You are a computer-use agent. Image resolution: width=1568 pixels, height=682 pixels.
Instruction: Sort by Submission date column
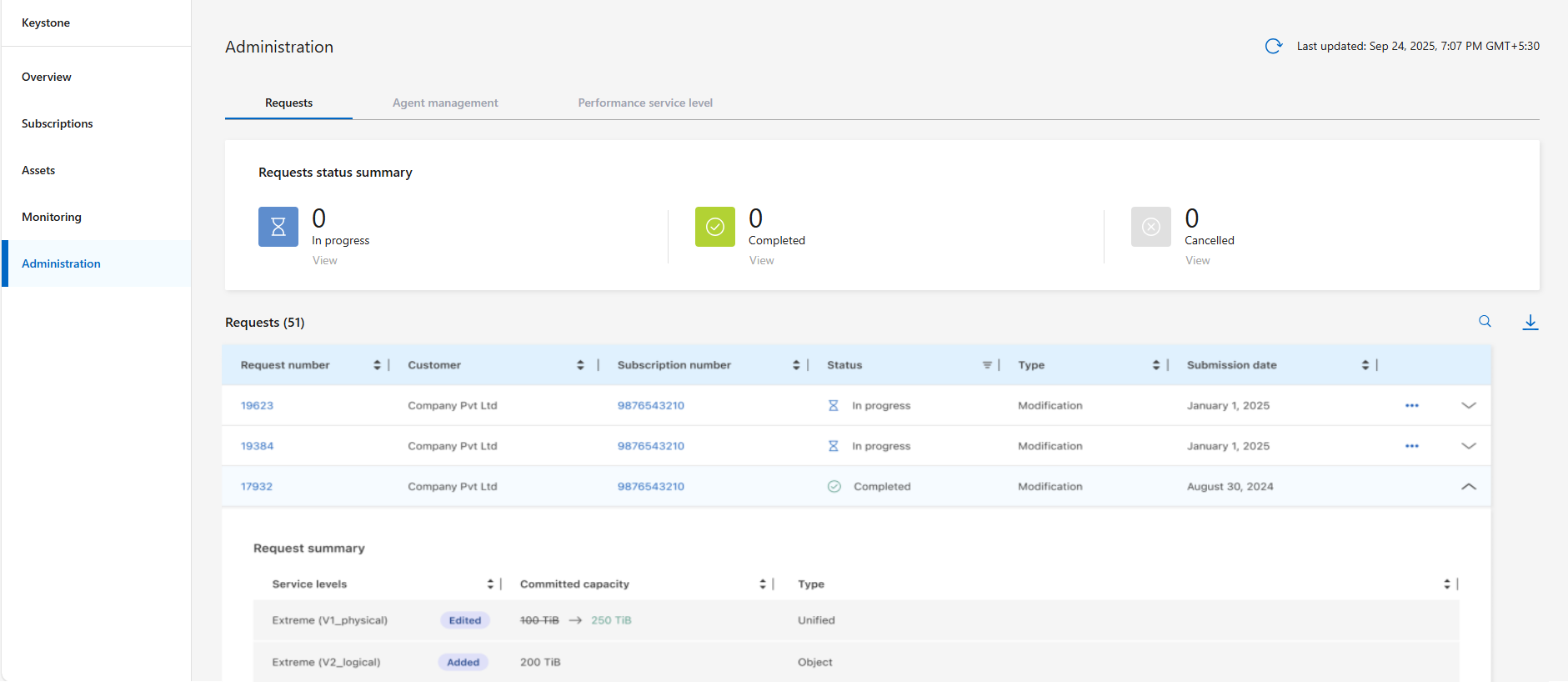click(1365, 365)
